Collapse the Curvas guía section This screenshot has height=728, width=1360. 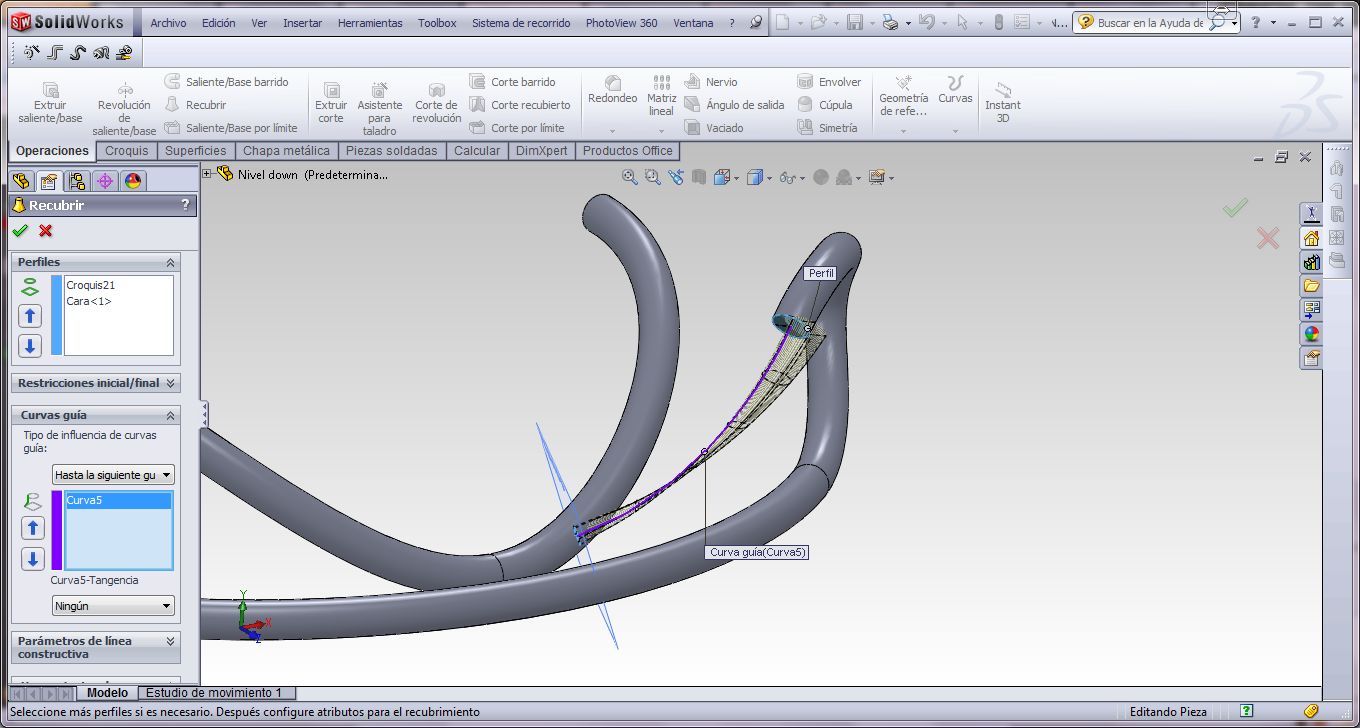pos(170,415)
